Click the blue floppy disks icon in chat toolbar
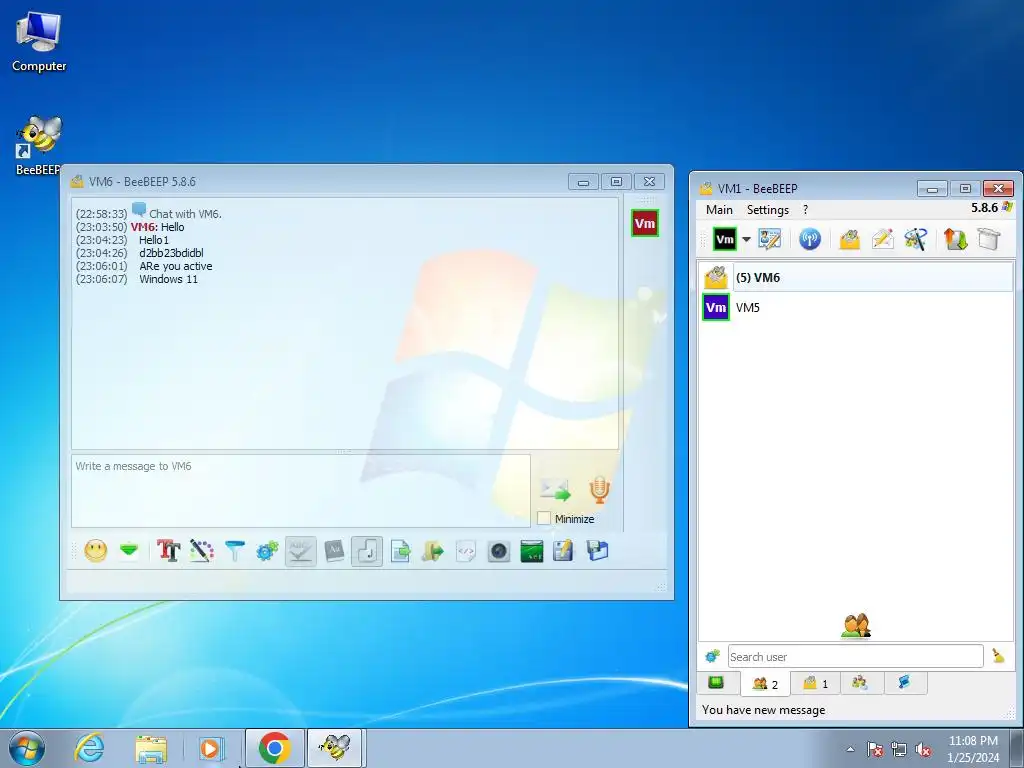Image resolution: width=1024 pixels, height=768 pixels. 597,551
